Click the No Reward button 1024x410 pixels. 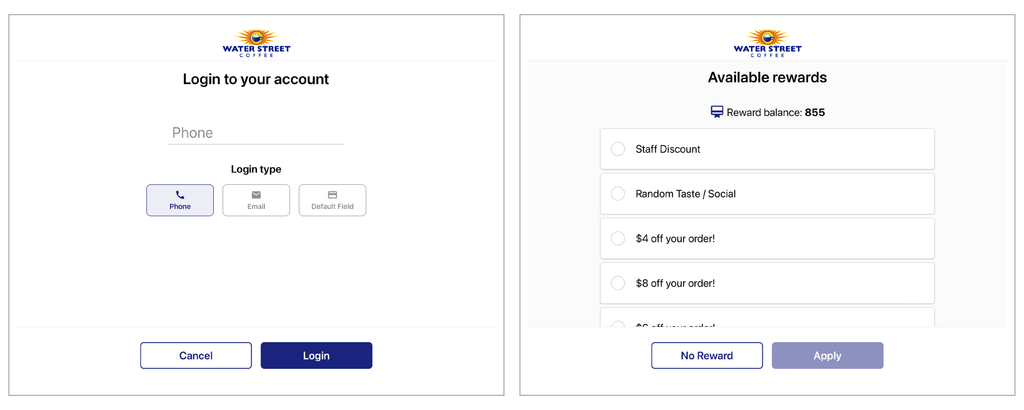pos(707,356)
